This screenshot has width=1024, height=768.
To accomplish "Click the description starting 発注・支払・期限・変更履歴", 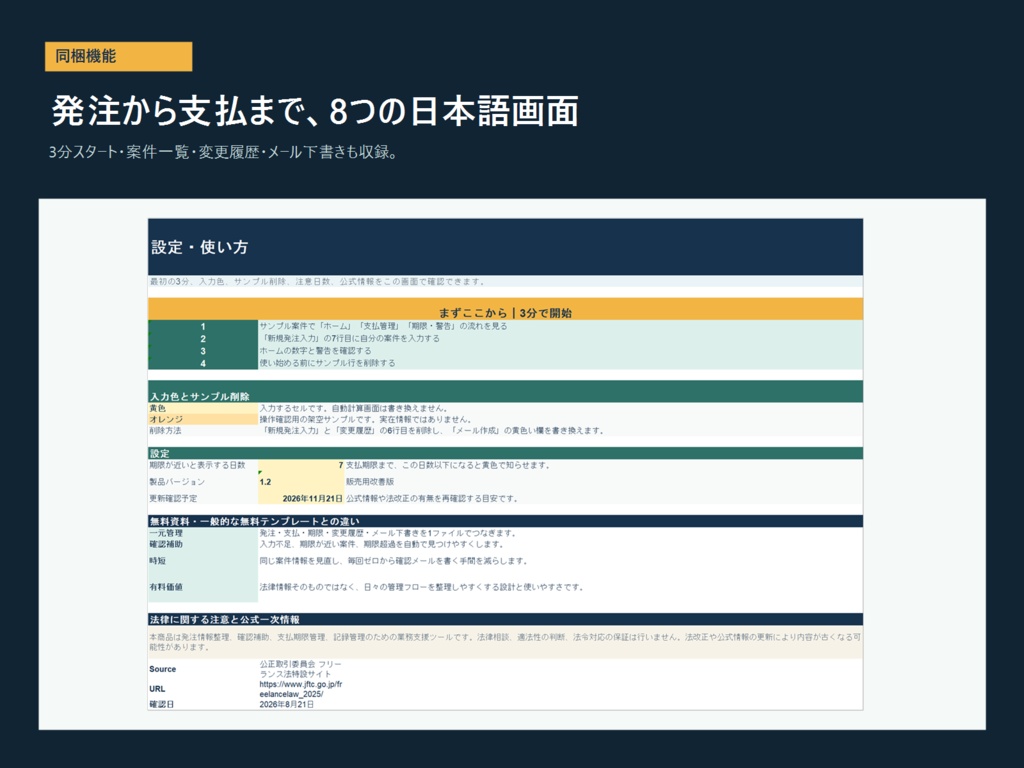I will [x=389, y=533].
